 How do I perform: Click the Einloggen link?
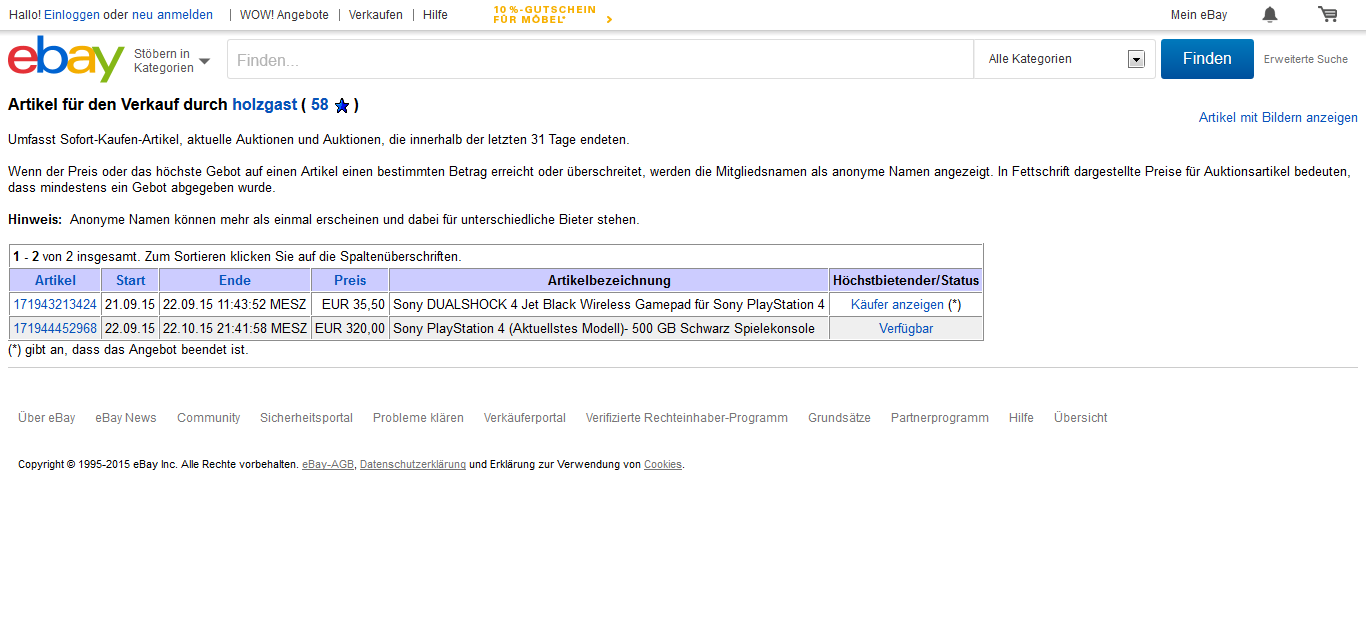click(72, 15)
